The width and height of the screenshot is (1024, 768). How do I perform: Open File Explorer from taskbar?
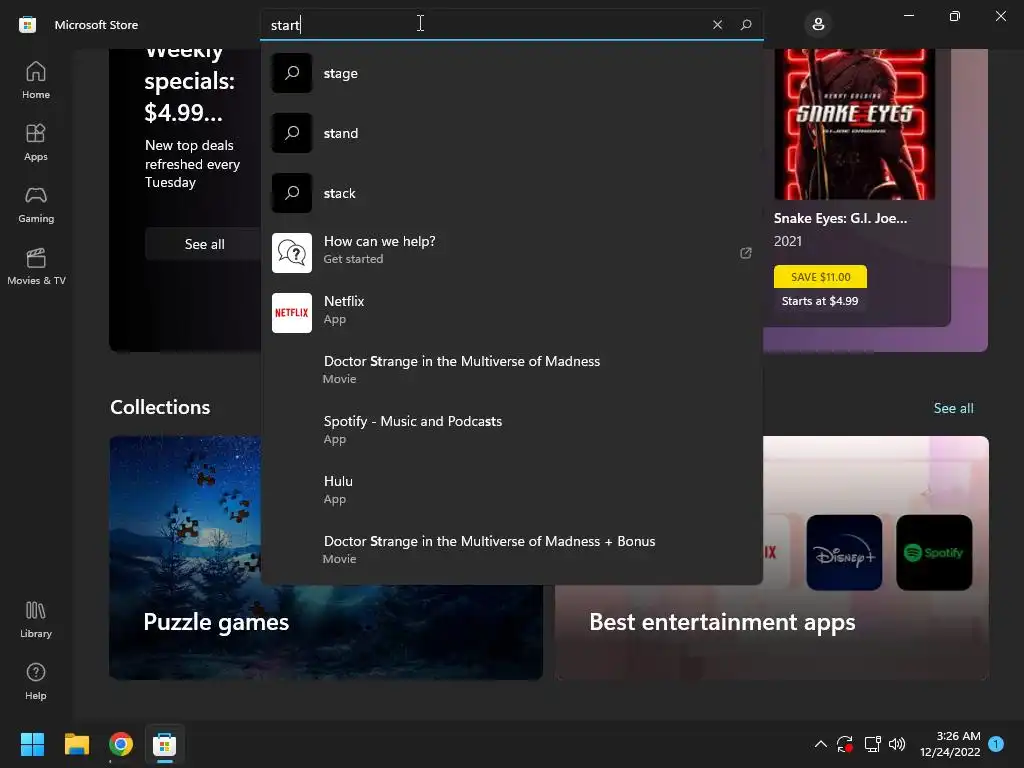[x=76, y=744]
